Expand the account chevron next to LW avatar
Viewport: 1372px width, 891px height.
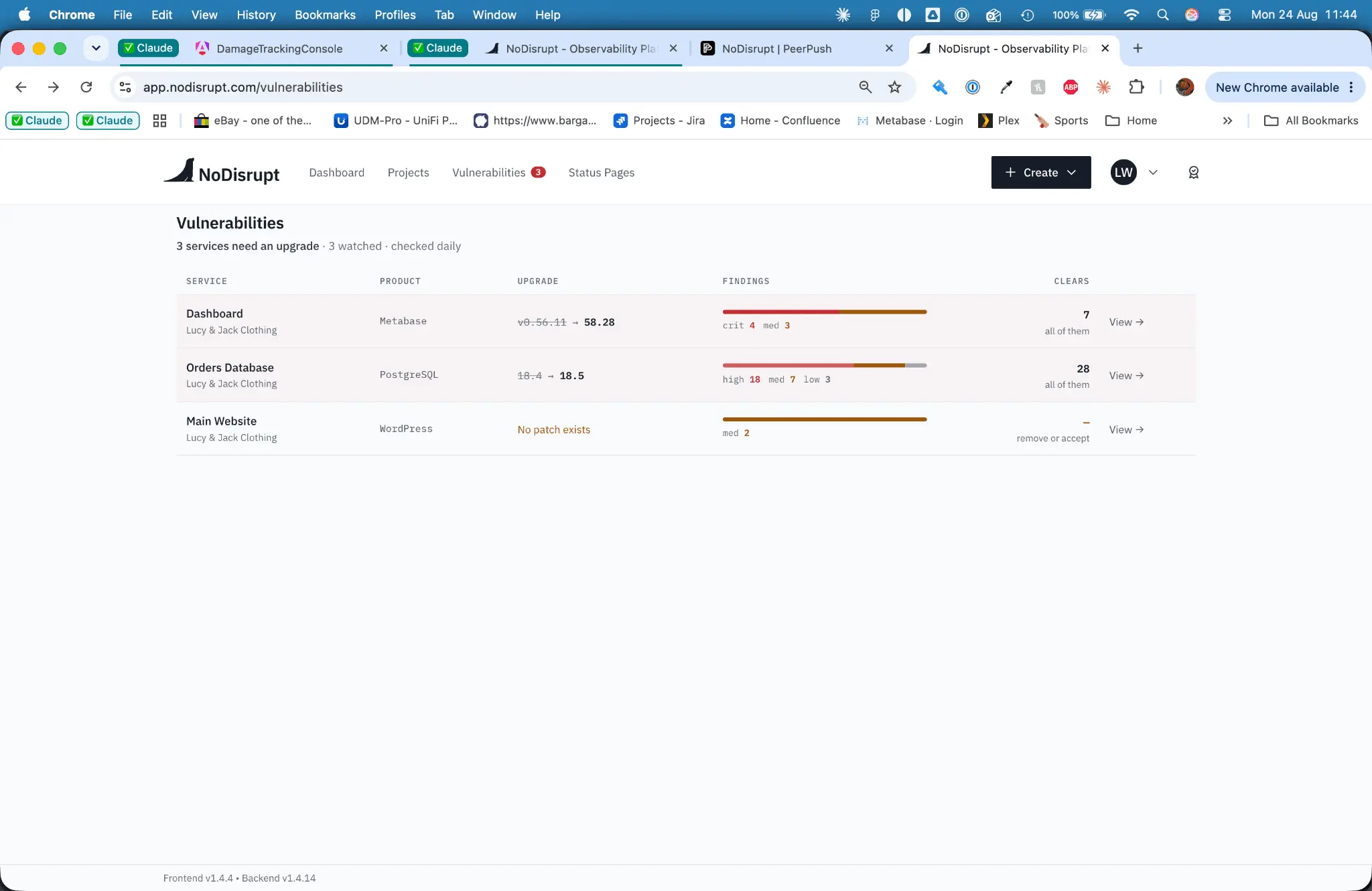1153,173
